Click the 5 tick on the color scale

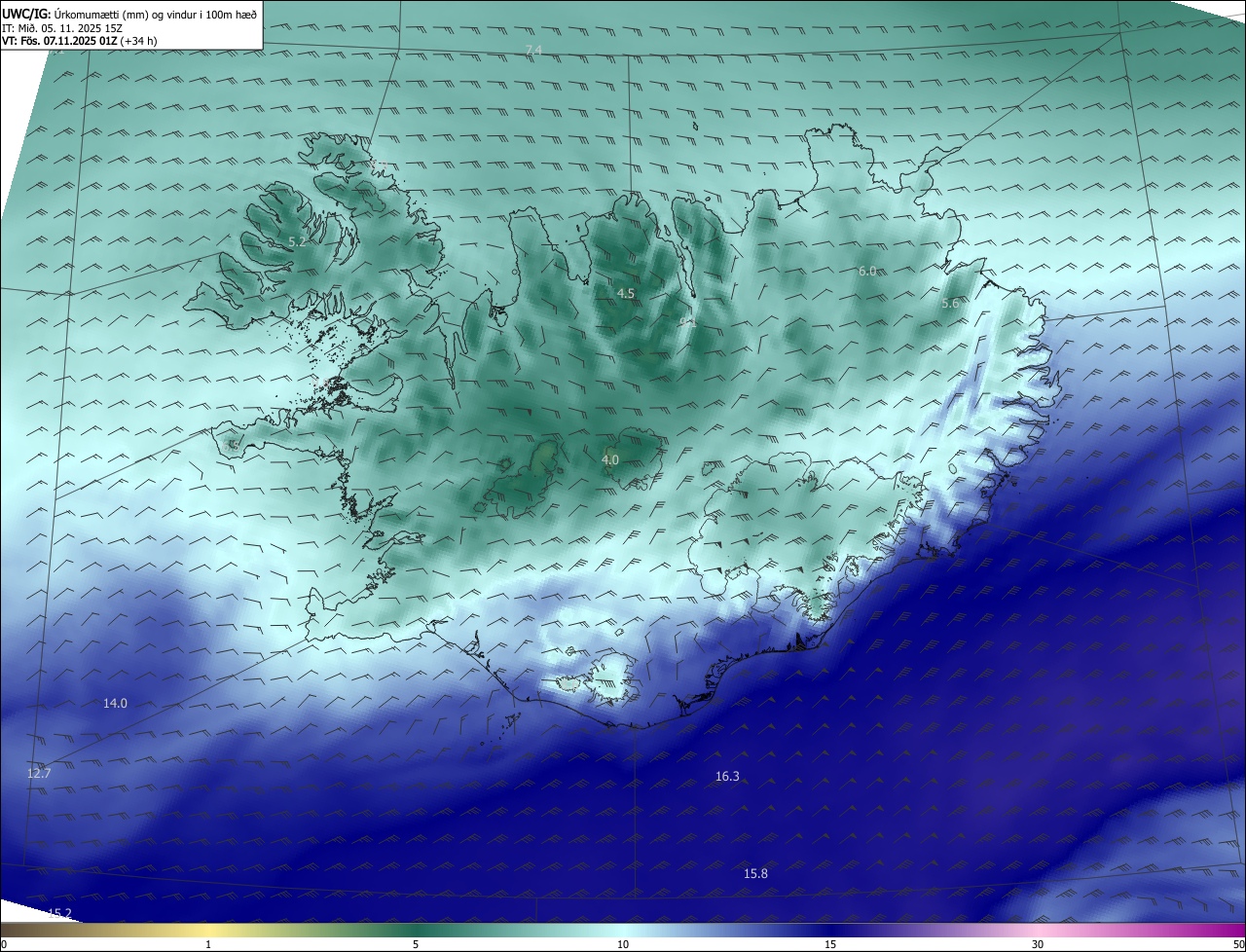coord(416,944)
